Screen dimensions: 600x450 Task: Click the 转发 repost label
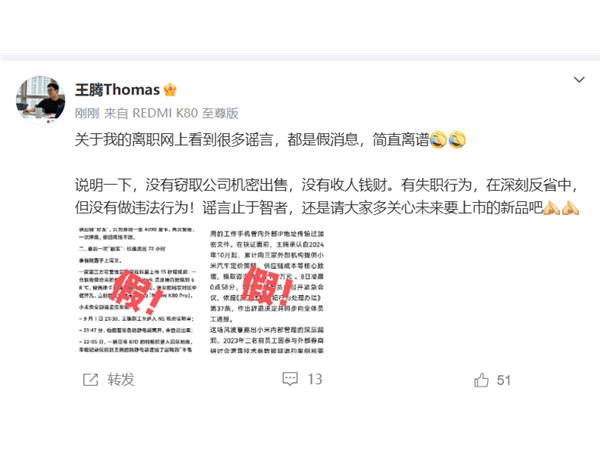click(121, 380)
